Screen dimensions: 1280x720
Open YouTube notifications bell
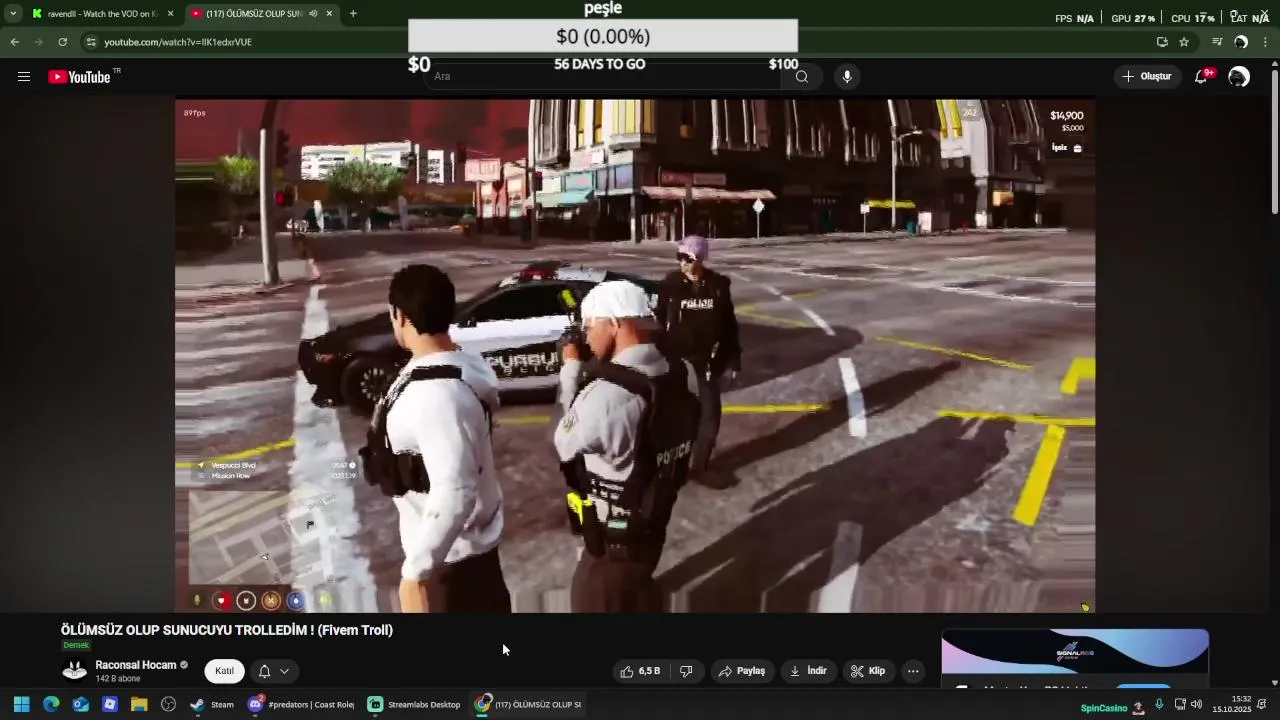pyautogui.click(x=1201, y=77)
